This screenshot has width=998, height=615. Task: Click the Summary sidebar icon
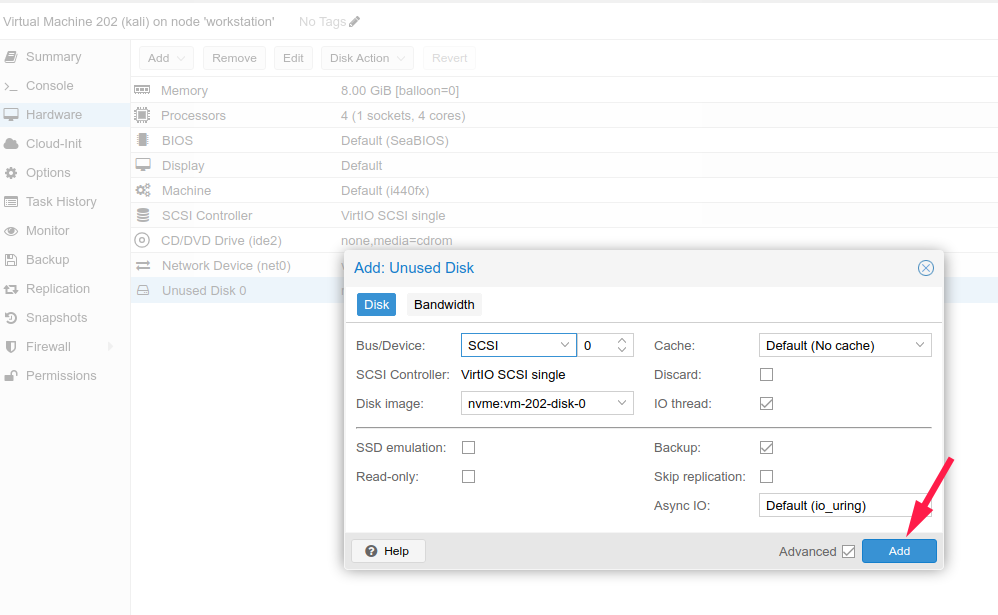pyautogui.click(x=11, y=57)
